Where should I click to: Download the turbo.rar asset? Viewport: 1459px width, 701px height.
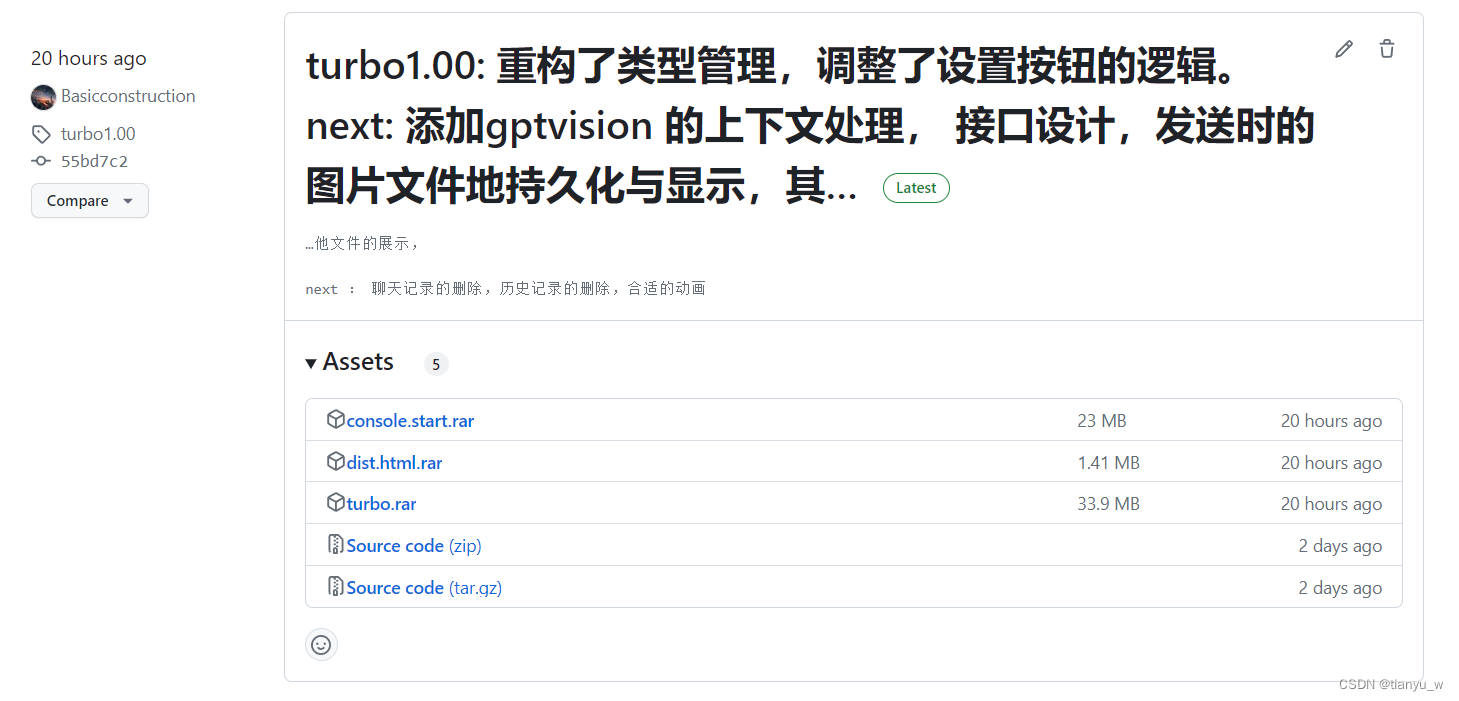pyautogui.click(x=380, y=502)
